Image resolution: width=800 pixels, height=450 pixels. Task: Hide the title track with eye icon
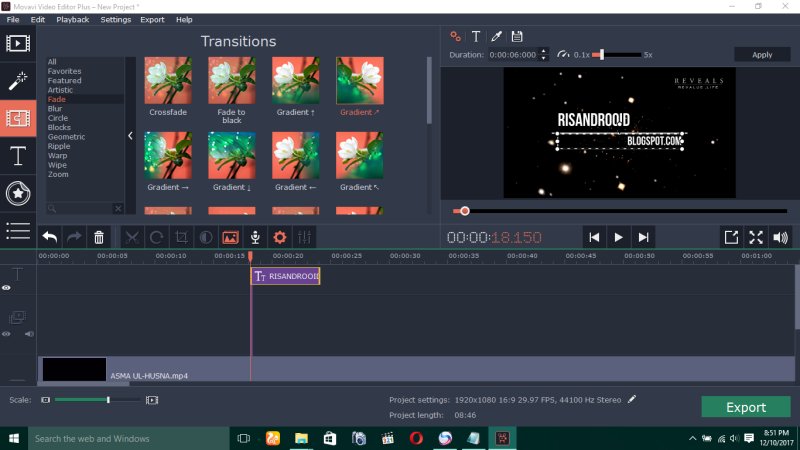(x=7, y=288)
